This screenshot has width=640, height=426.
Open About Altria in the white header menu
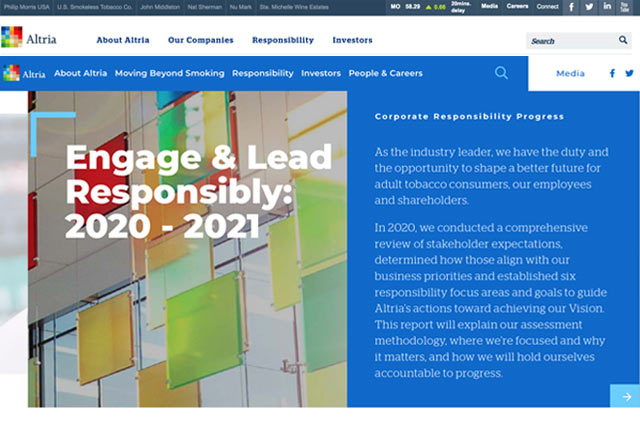click(123, 40)
